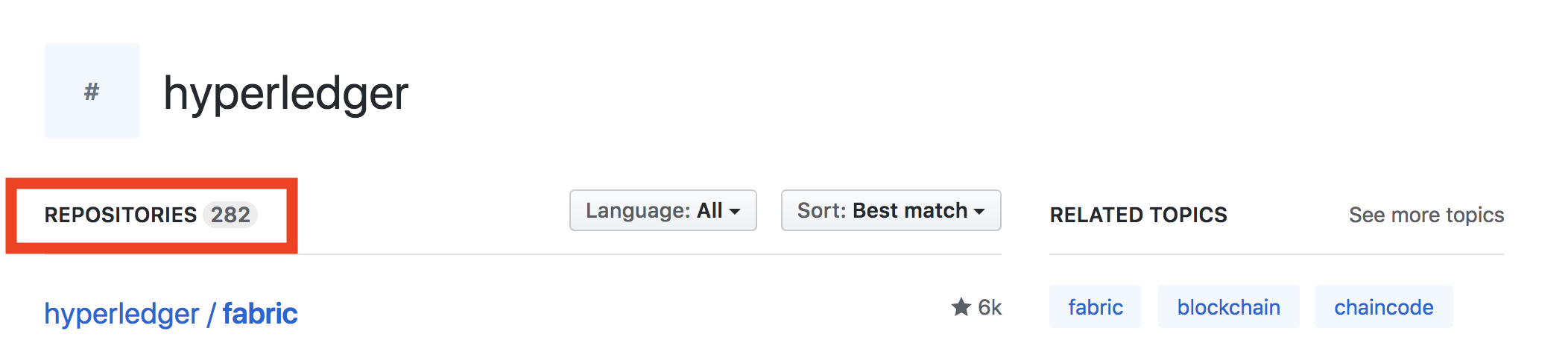Click the caret arrow on Language dropdown

click(736, 212)
